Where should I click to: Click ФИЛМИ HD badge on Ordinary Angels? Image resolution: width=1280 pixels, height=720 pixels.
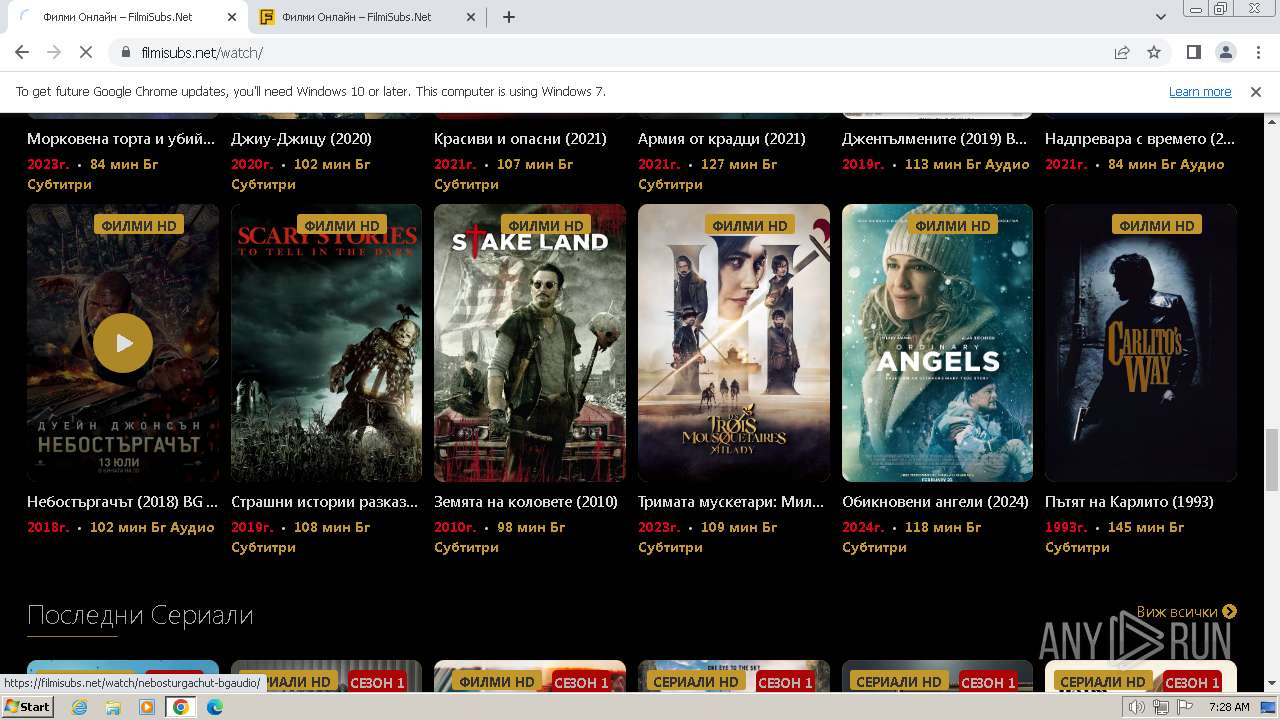(953, 225)
